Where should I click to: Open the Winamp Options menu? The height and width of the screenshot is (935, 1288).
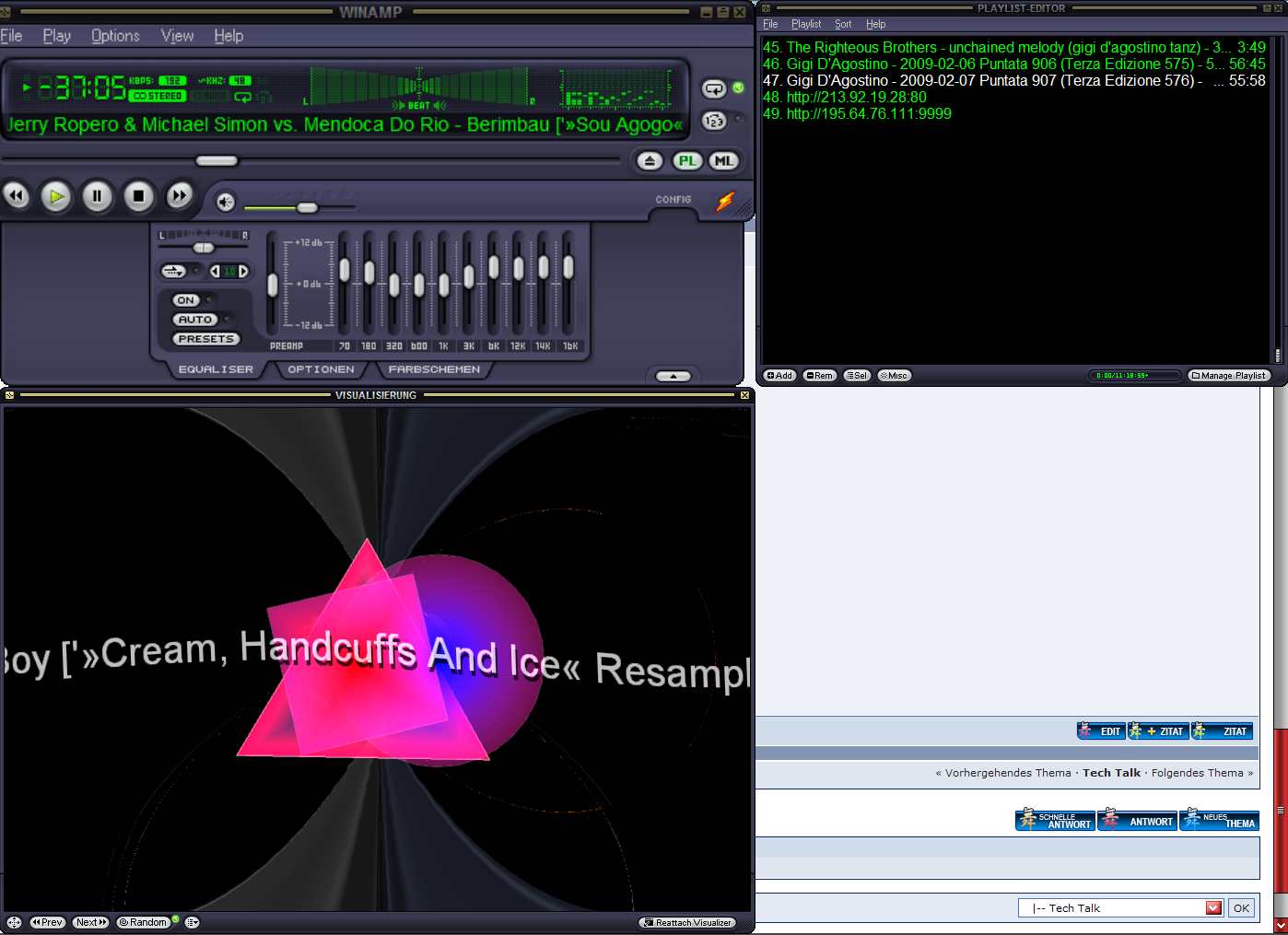click(x=115, y=36)
